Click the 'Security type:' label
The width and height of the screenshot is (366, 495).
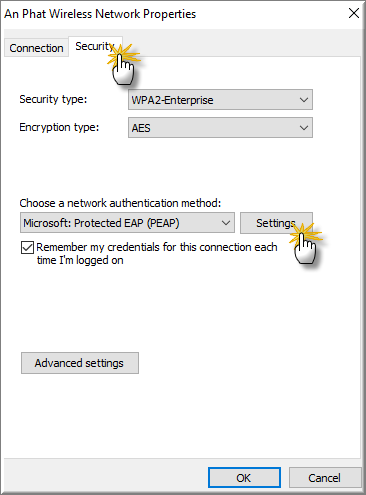tap(53, 99)
